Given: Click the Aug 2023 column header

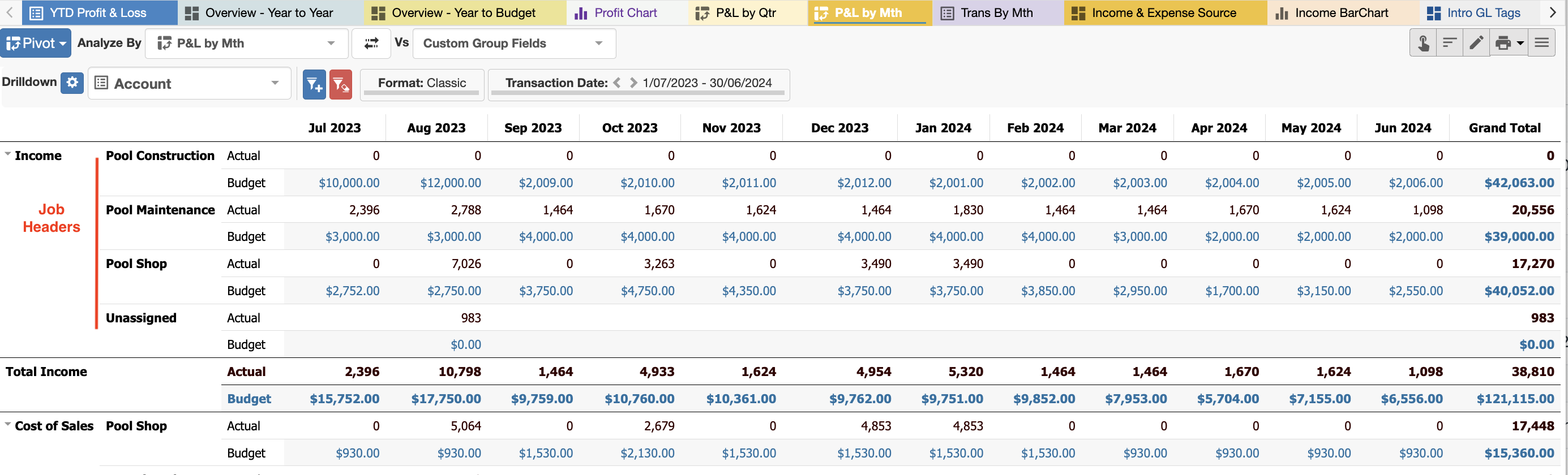Looking at the screenshot, I should tap(436, 128).
